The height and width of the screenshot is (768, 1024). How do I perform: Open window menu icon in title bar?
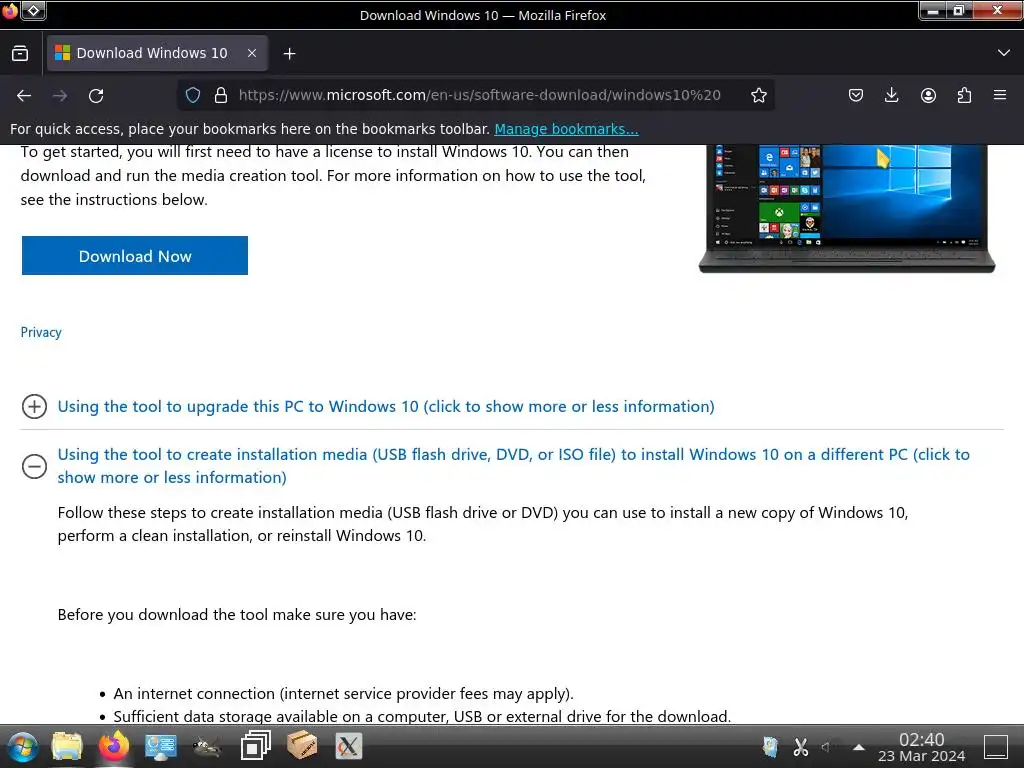click(x=10, y=10)
